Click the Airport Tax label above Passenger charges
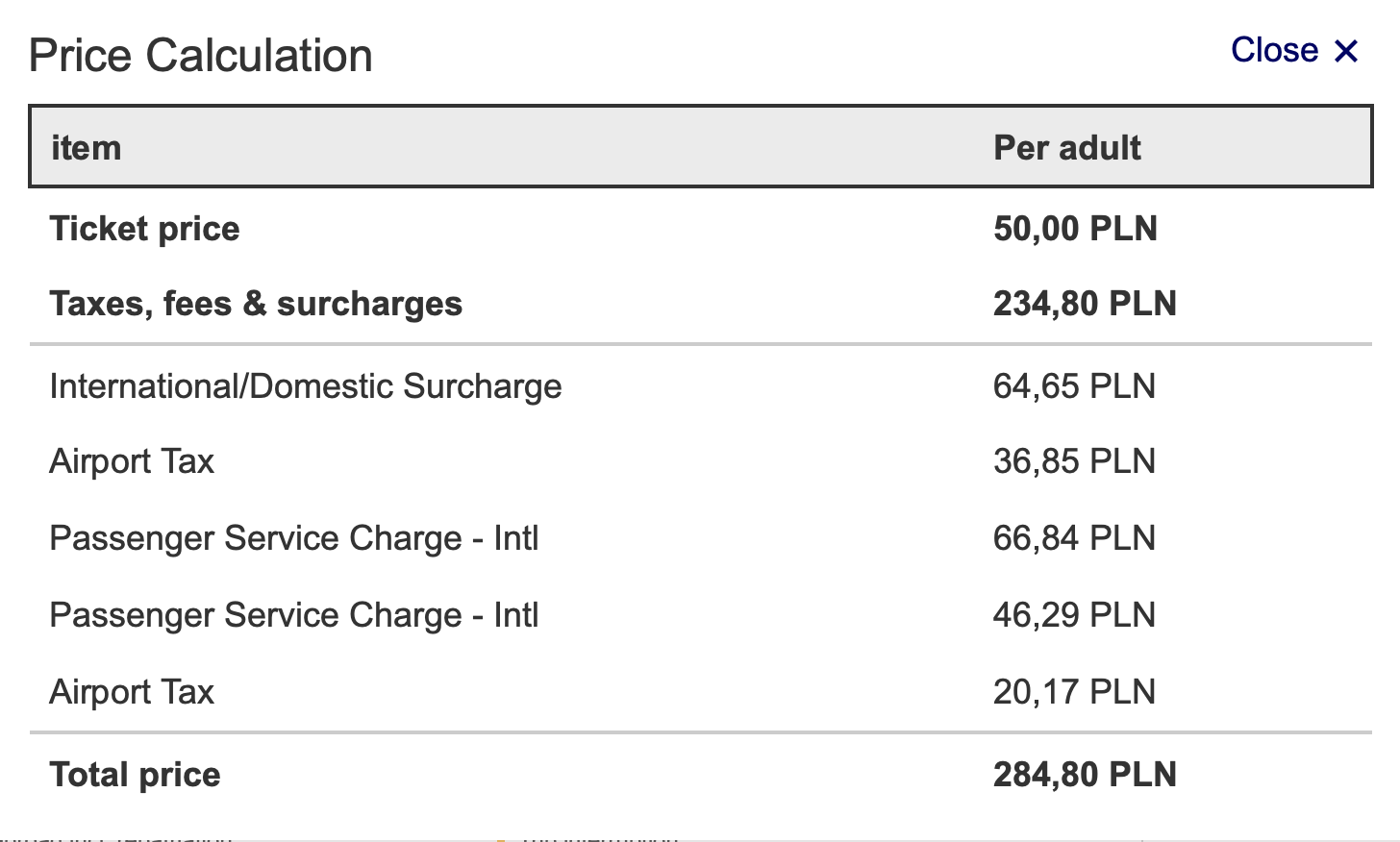This screenshot has height=842, width=1400. [x=132, y=461]
